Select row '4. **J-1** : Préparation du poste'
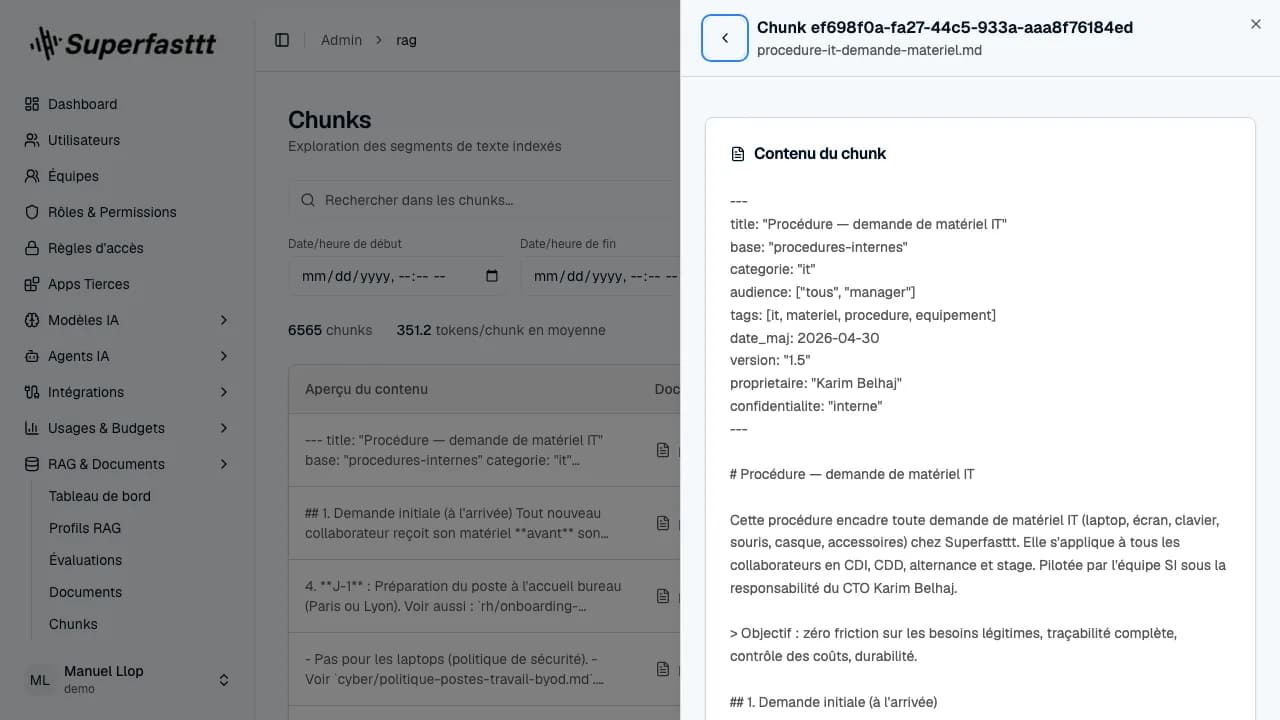The width and height of the screenshot is (1280, 720). pyautogui.click(x=484, y=596)
